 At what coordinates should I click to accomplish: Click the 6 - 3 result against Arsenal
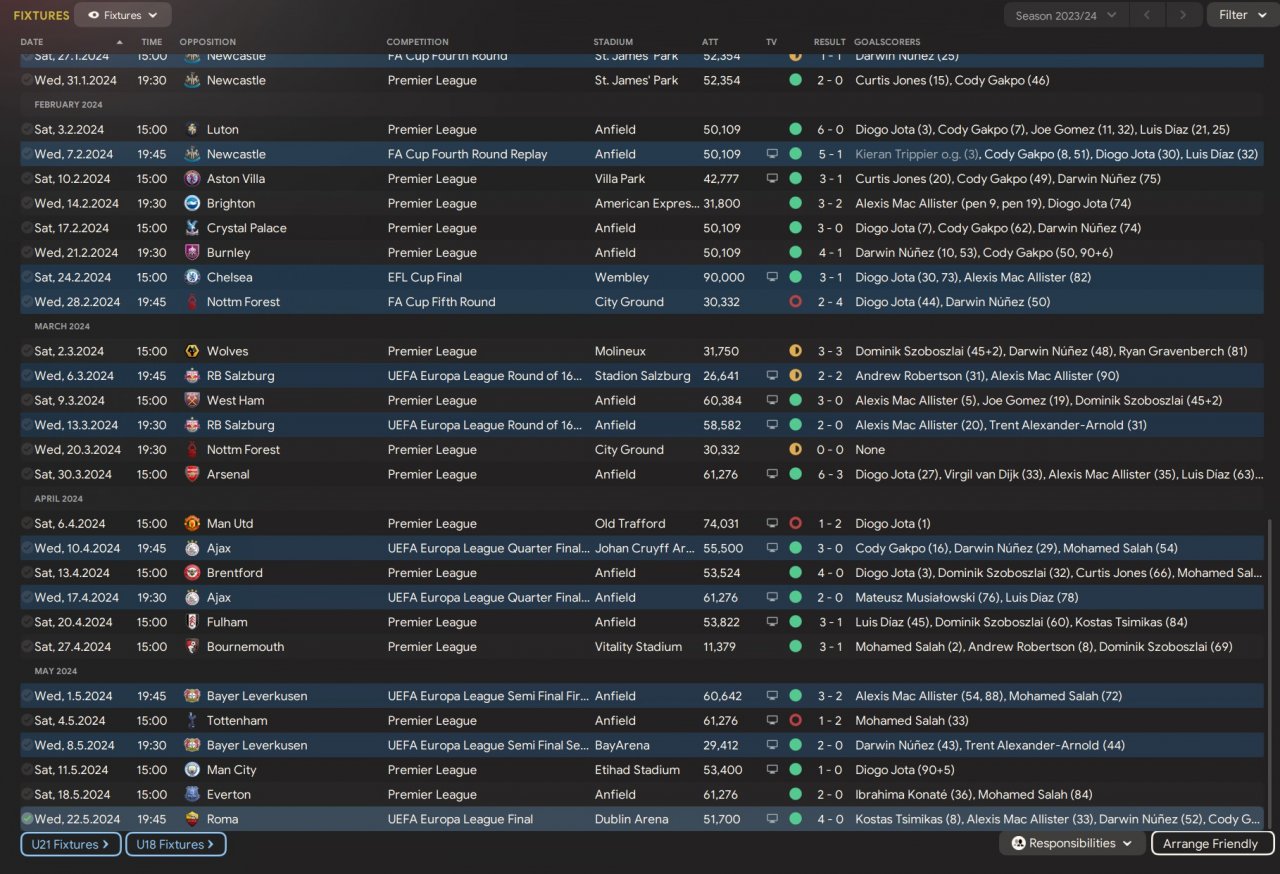pyautogui.click(x=830, y=474)
